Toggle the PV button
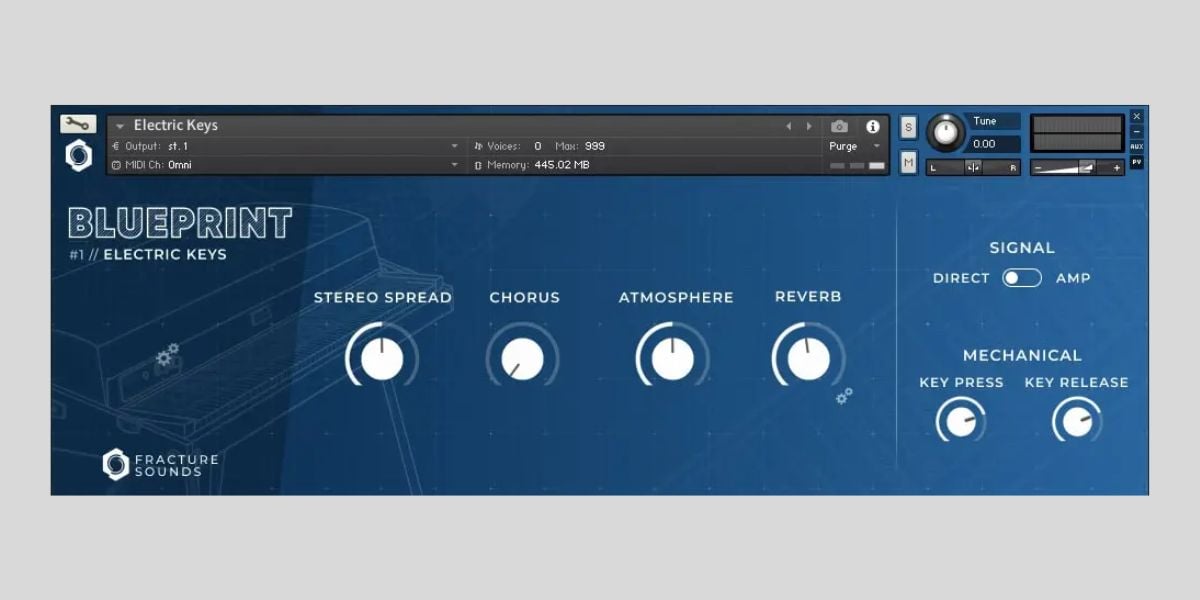The height and width of the screenshot is (600, 1200). [x=1137, y=162]
